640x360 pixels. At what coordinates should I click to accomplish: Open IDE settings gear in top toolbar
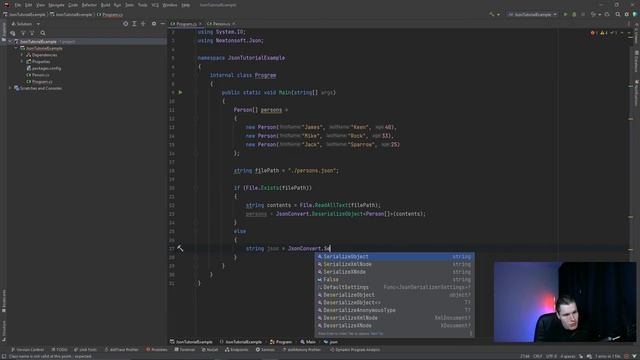pos(627,14)
